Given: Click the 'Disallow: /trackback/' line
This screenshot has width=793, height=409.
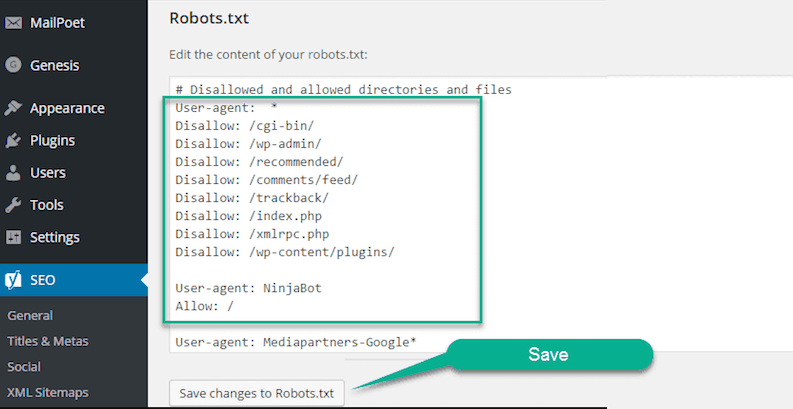Looking at the screenshot, I should 252,198.
